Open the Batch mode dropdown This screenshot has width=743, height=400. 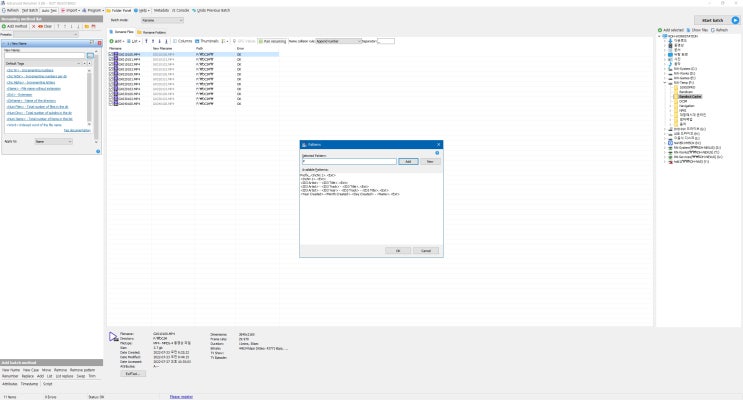(162, 20)
